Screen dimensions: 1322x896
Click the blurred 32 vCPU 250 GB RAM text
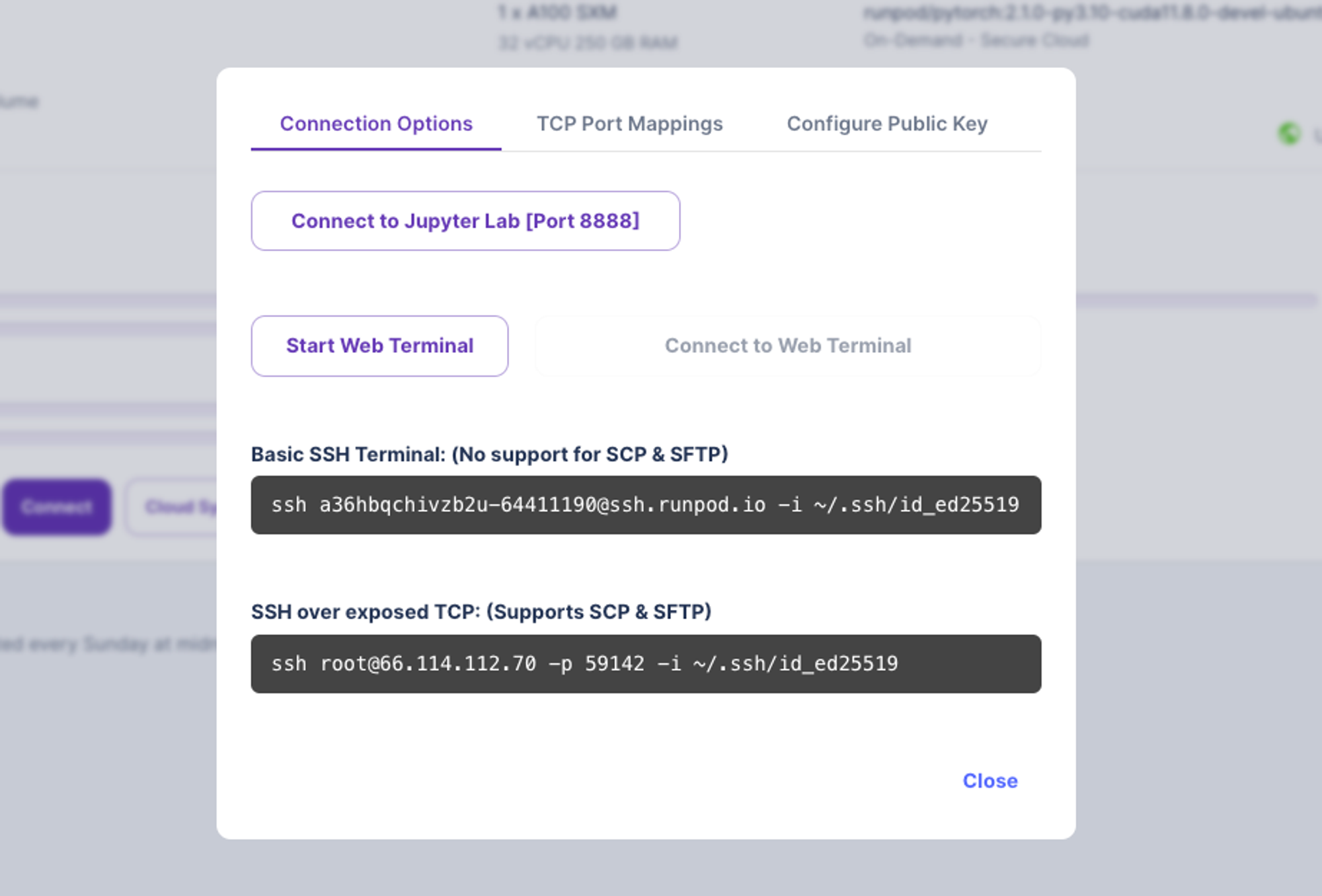click(588, 43)
